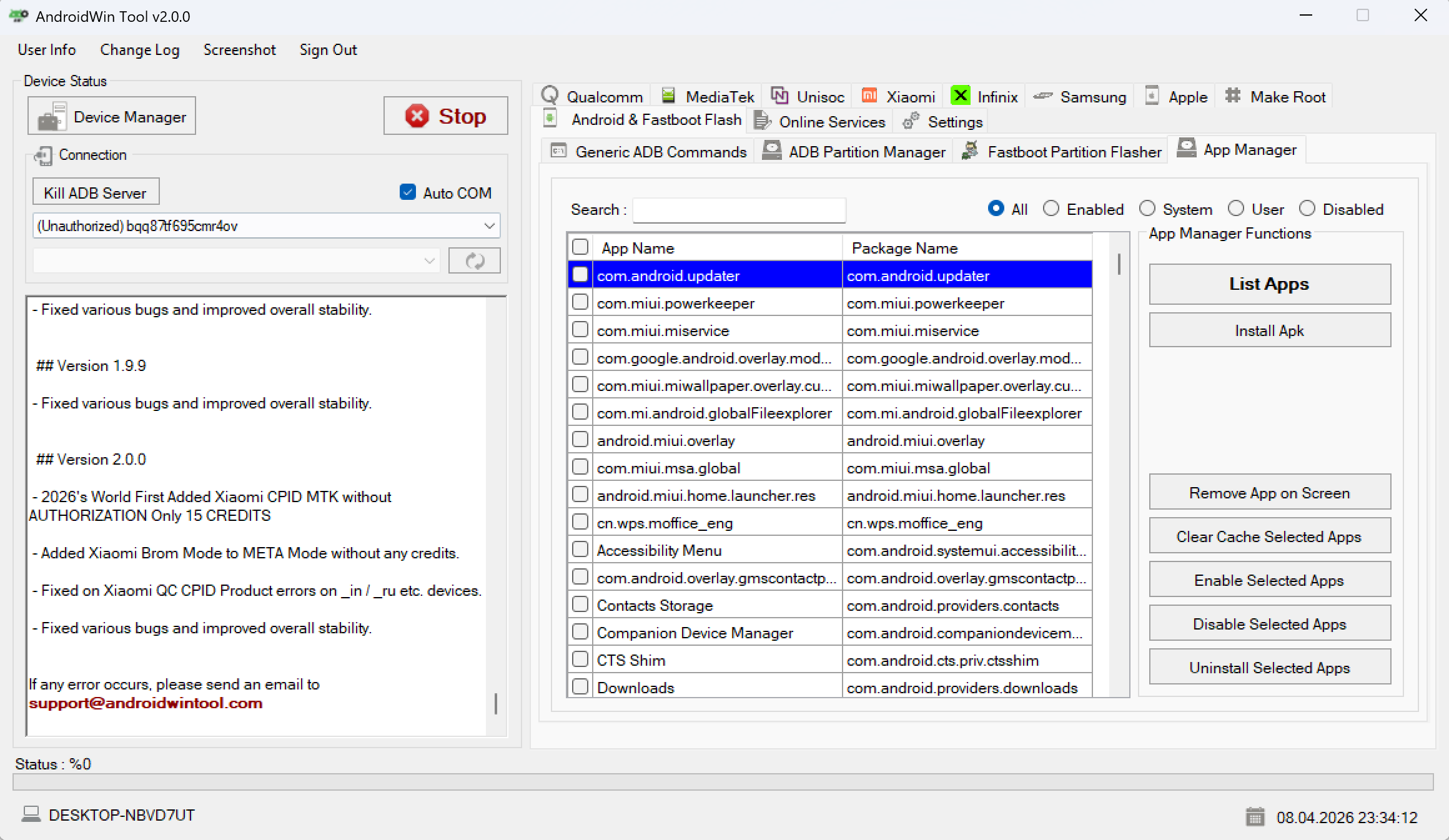Open the Change Log menu

point(139,49)
